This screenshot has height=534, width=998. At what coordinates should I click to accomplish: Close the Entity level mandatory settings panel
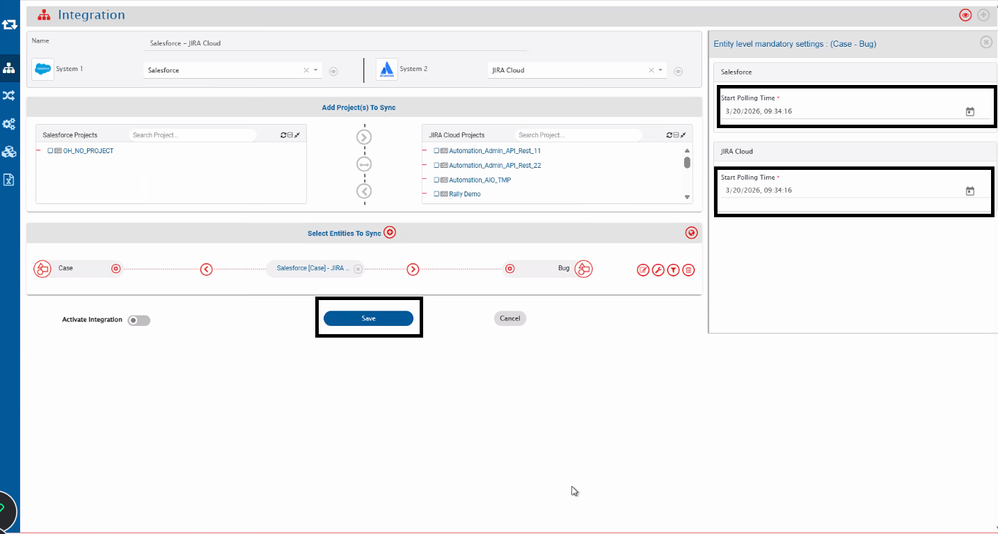point(986,42)
